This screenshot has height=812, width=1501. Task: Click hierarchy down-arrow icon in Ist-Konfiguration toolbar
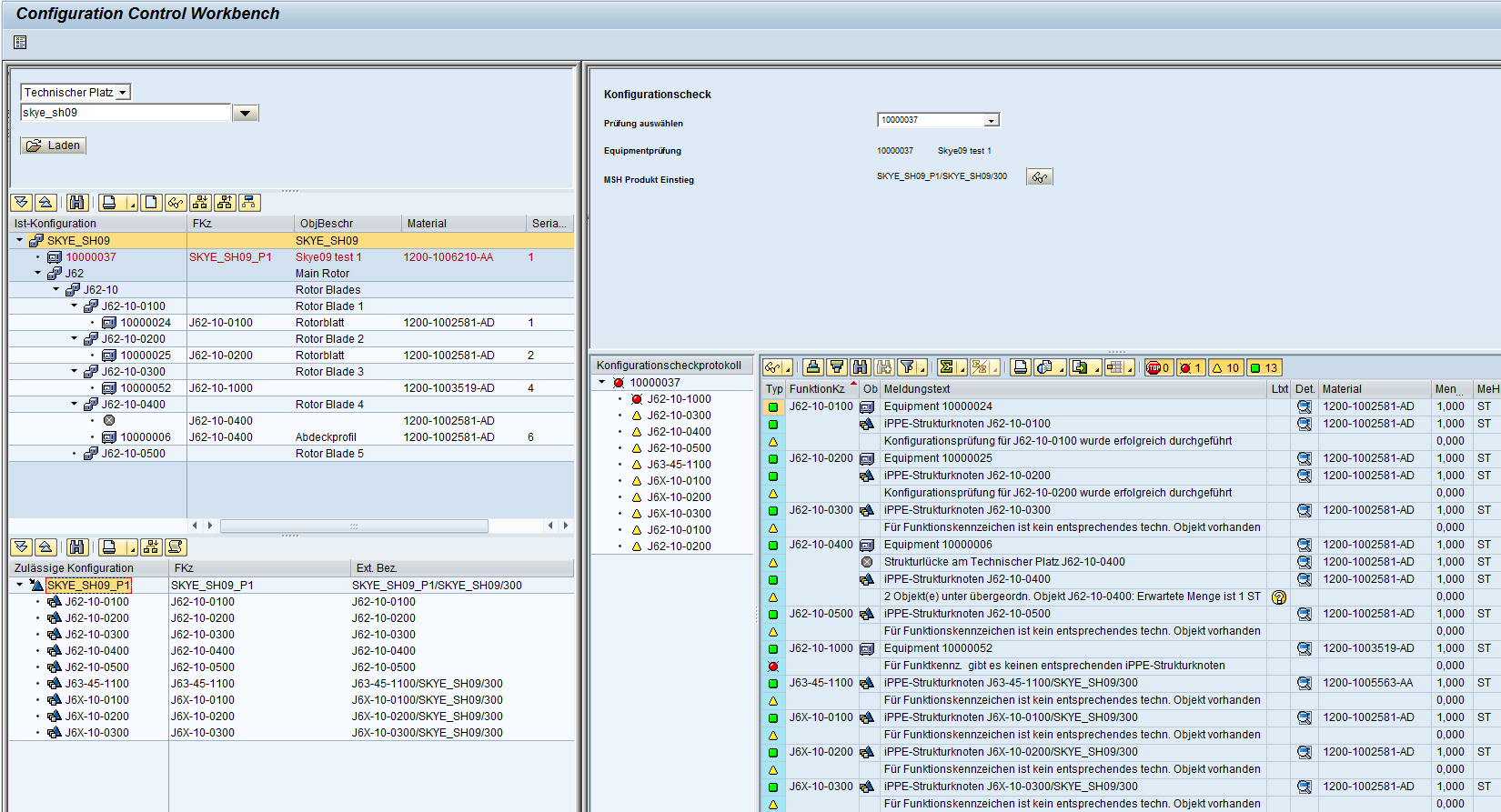point(200,203)
